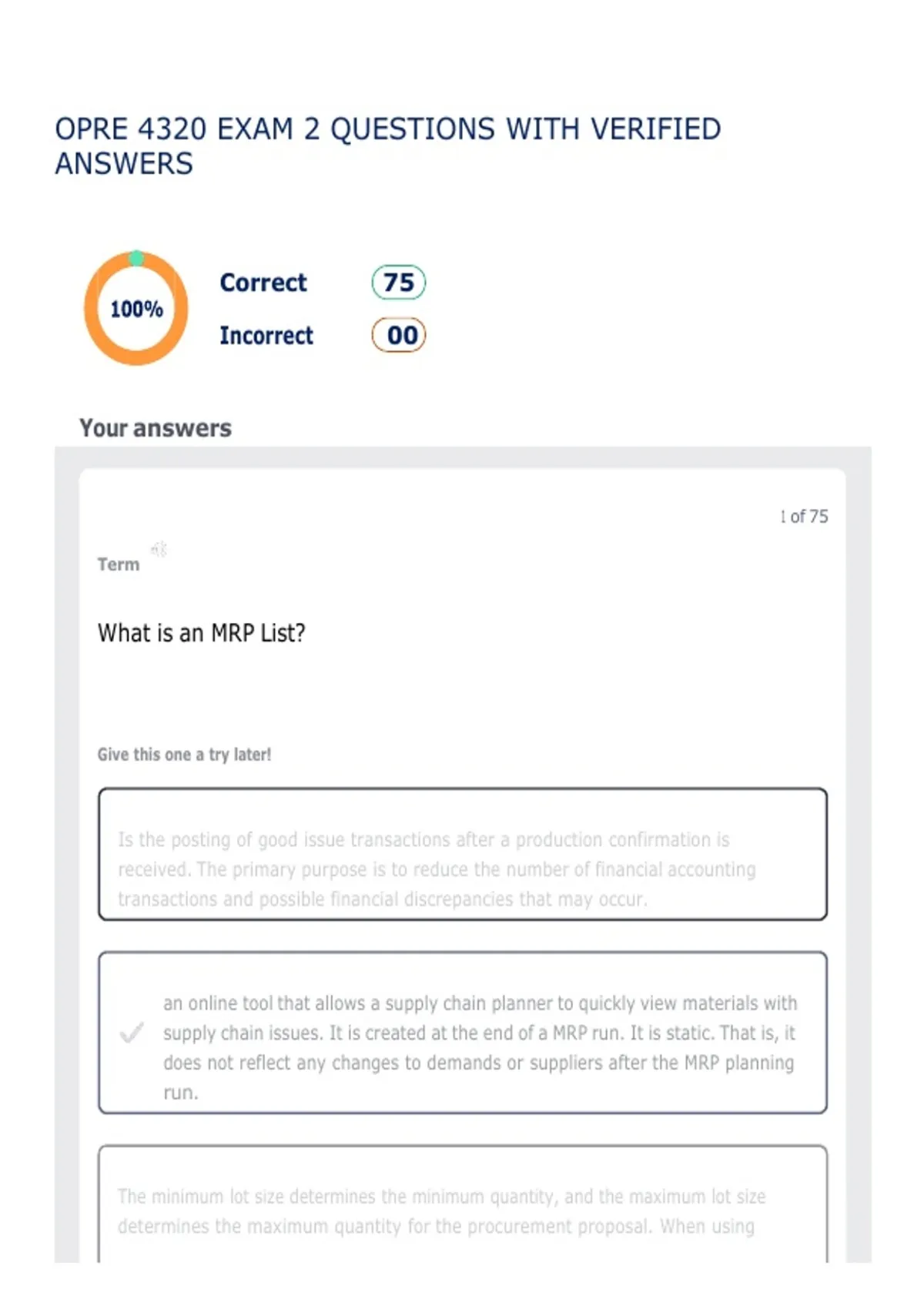Click the 'Correct' label

click(x=263, y=283)
